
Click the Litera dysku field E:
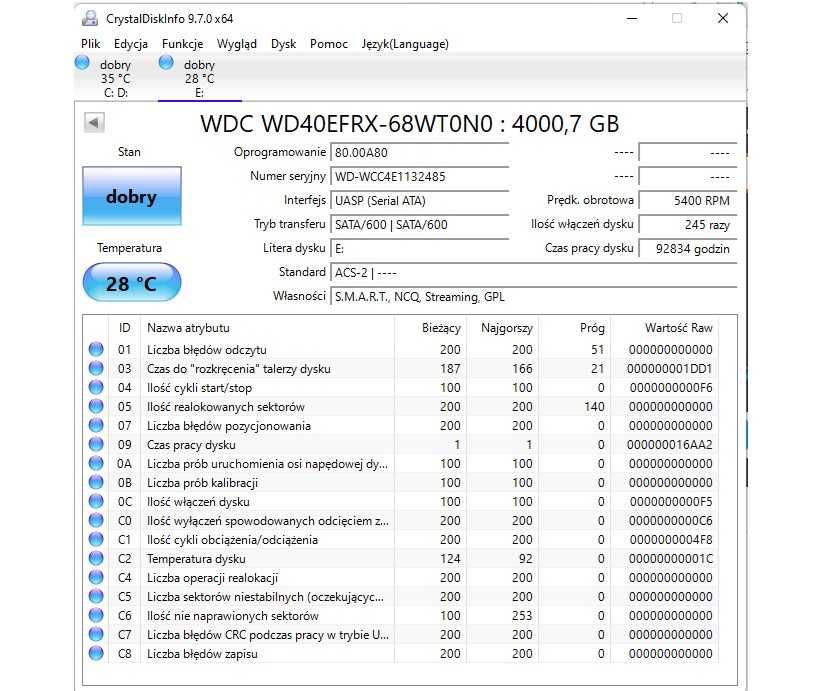pyautogui.click(x=420, y=249)
